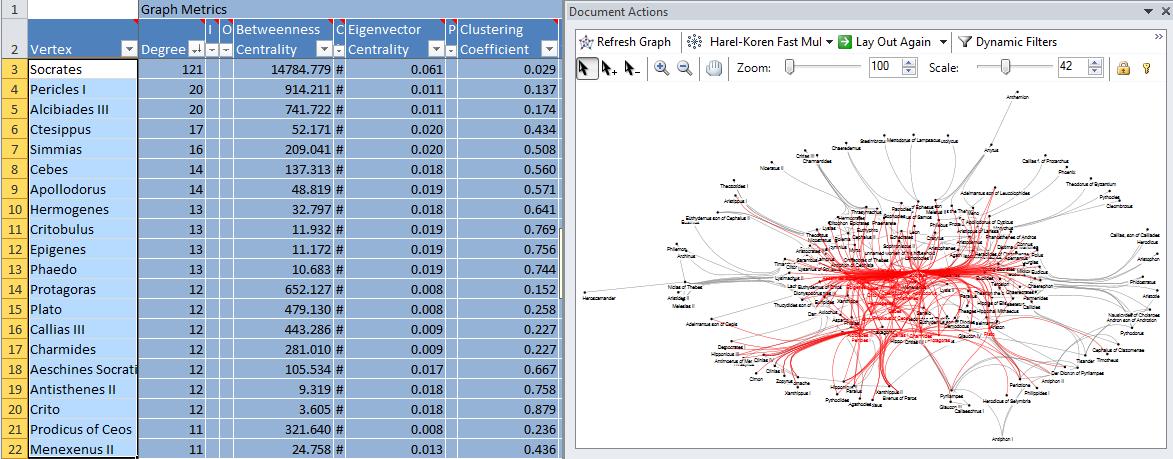
Task: Open the Degree column sort dropdown
Action: point(196,49)
